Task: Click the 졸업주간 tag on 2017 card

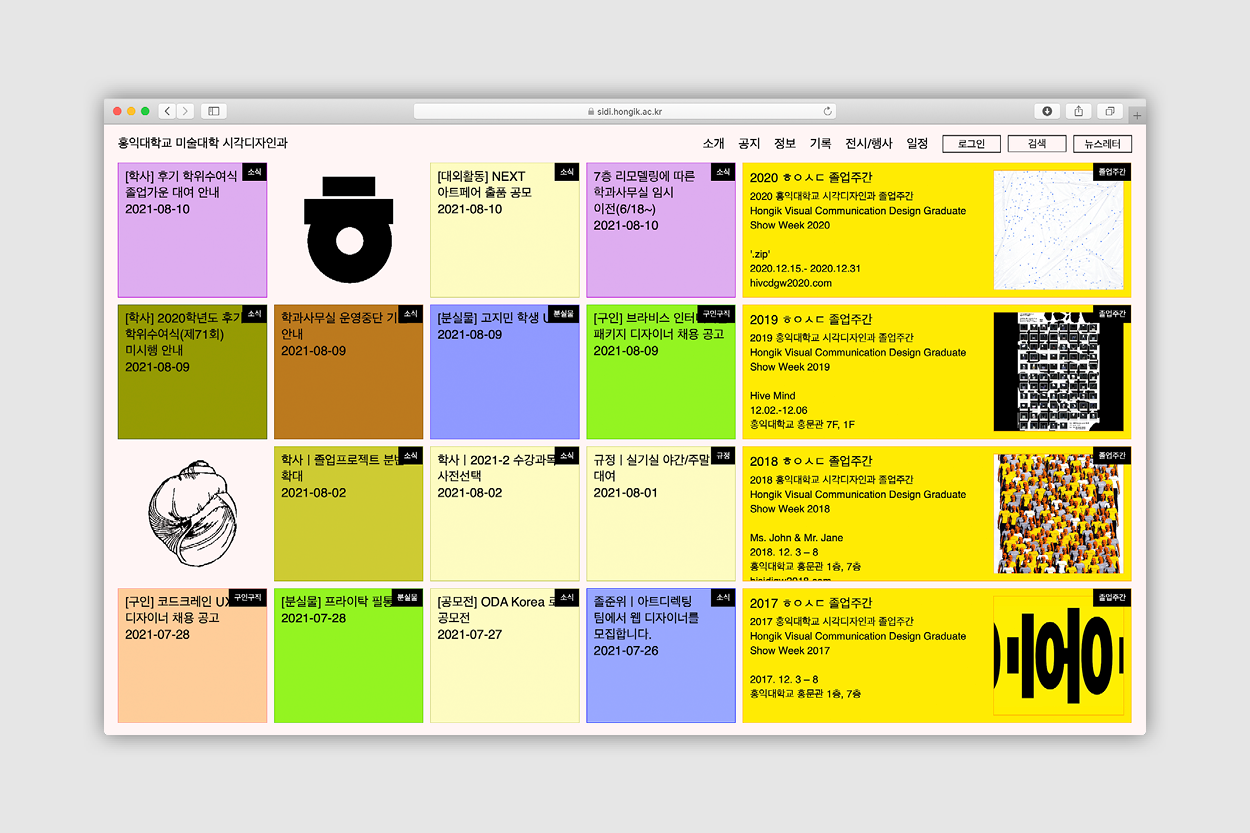Action: tap(1112, 597)
